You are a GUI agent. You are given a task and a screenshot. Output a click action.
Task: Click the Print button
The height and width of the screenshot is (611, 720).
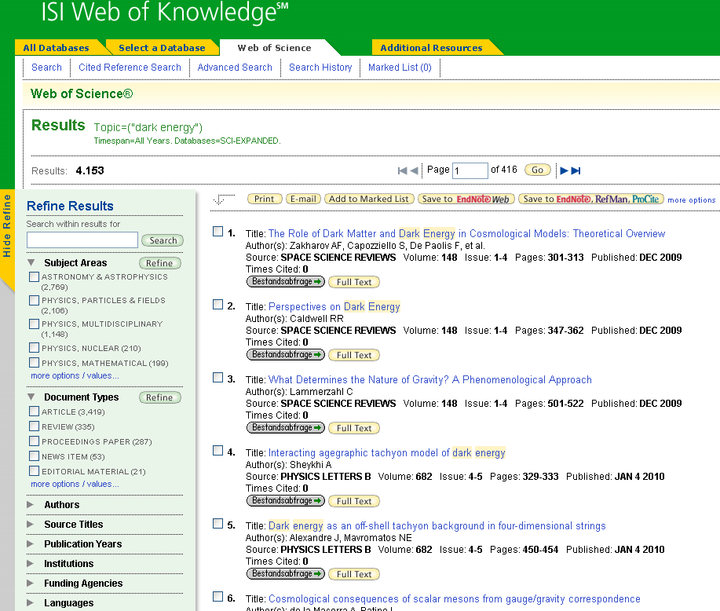264,199
